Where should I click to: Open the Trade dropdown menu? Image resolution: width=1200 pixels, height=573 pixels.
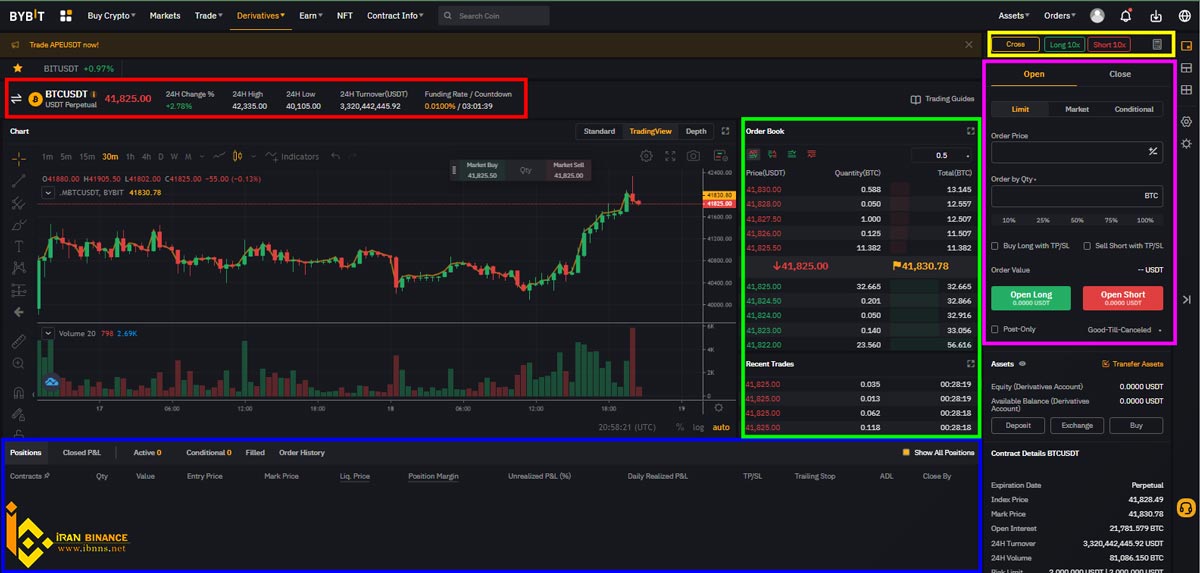pos(210,16)
